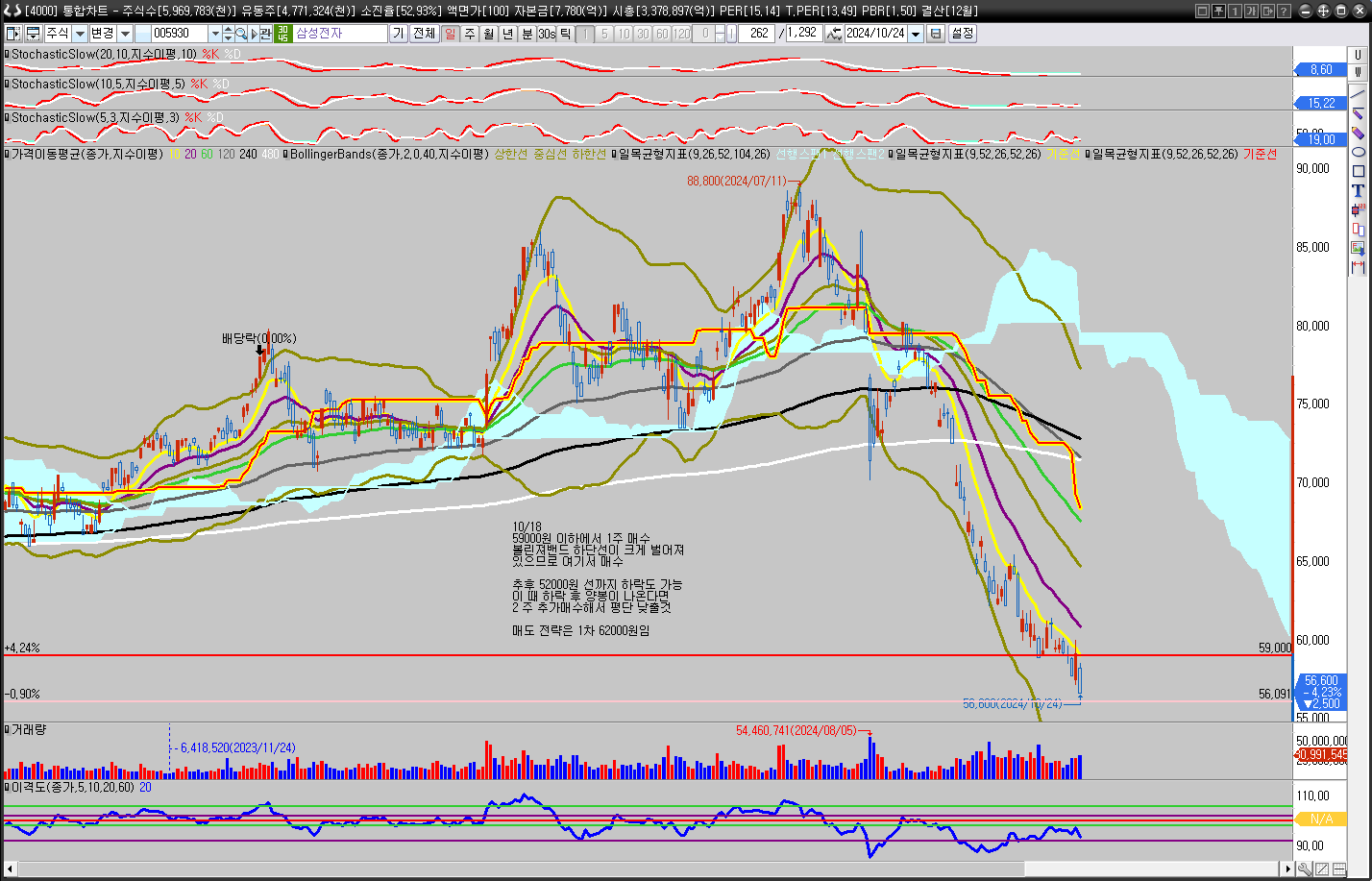The height and width of the screenshot is (881, 1372).
Task: Click the save chart image icon
Action: pyautogui.click(x=1358, y=248)
